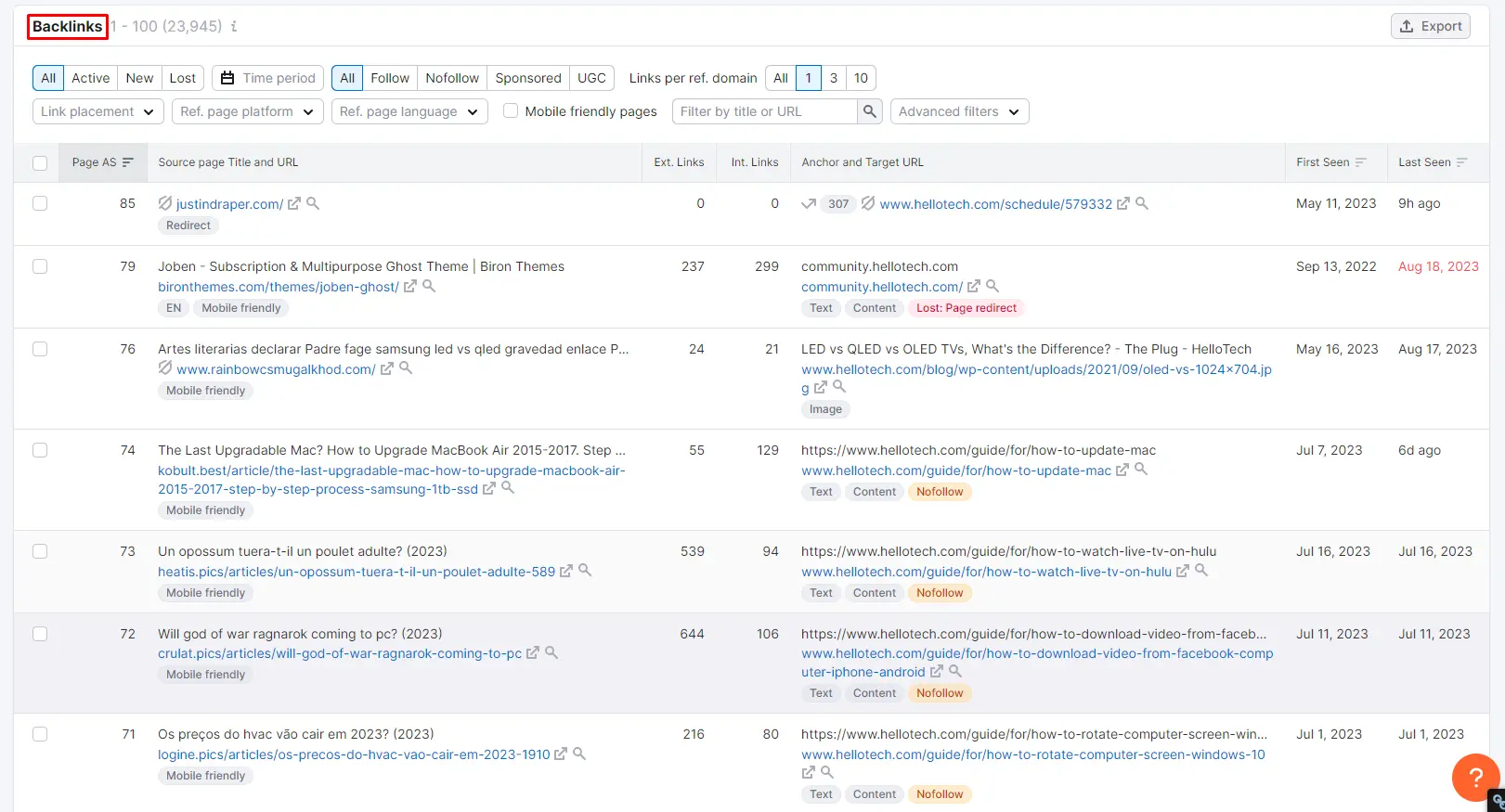
Task: Open external icon for how-to-update-mac target
Action: pyautogui.click(x=1122, y=470)
